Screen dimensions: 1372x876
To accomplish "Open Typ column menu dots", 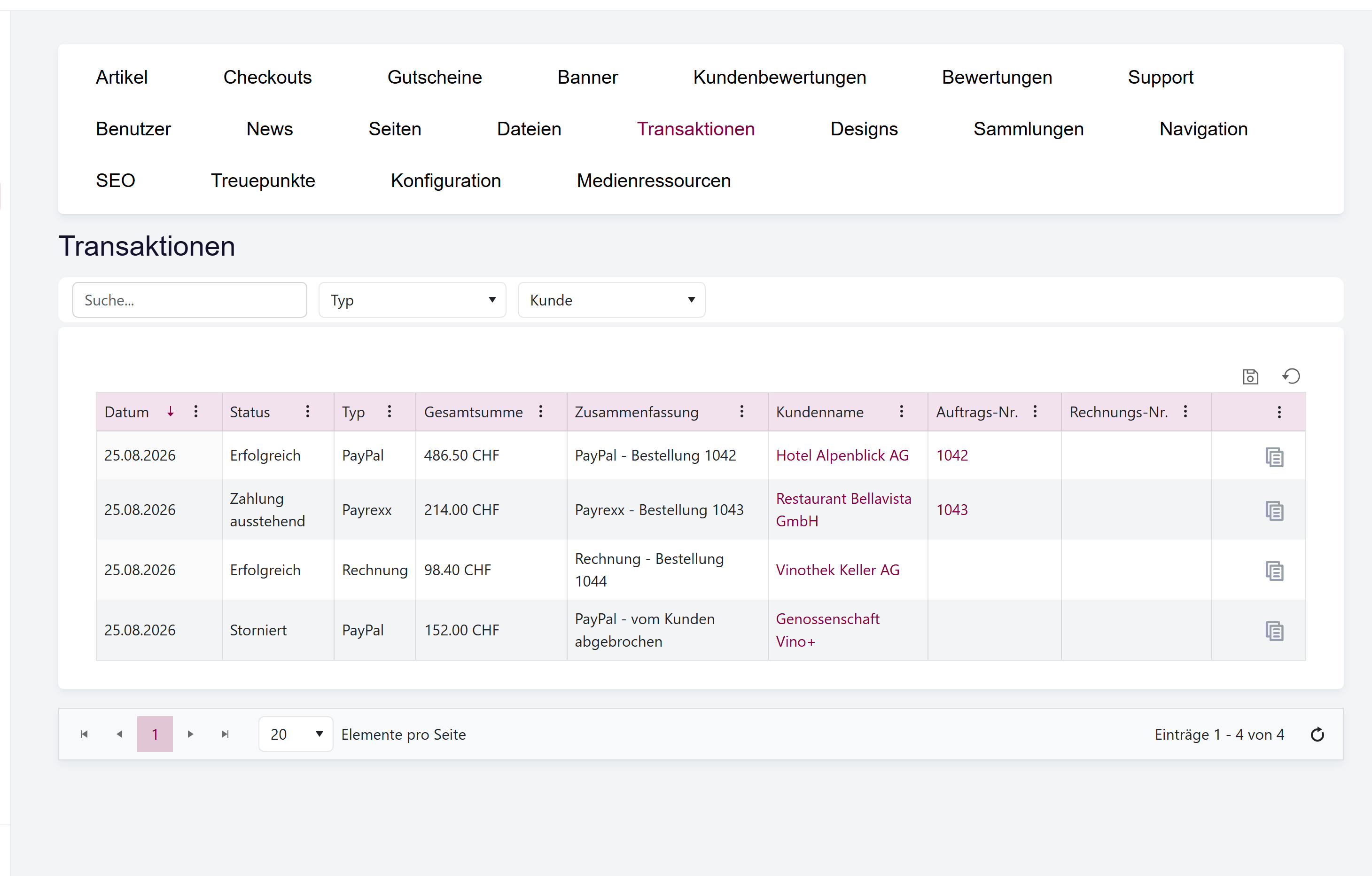I will click(x=390, y=412).
